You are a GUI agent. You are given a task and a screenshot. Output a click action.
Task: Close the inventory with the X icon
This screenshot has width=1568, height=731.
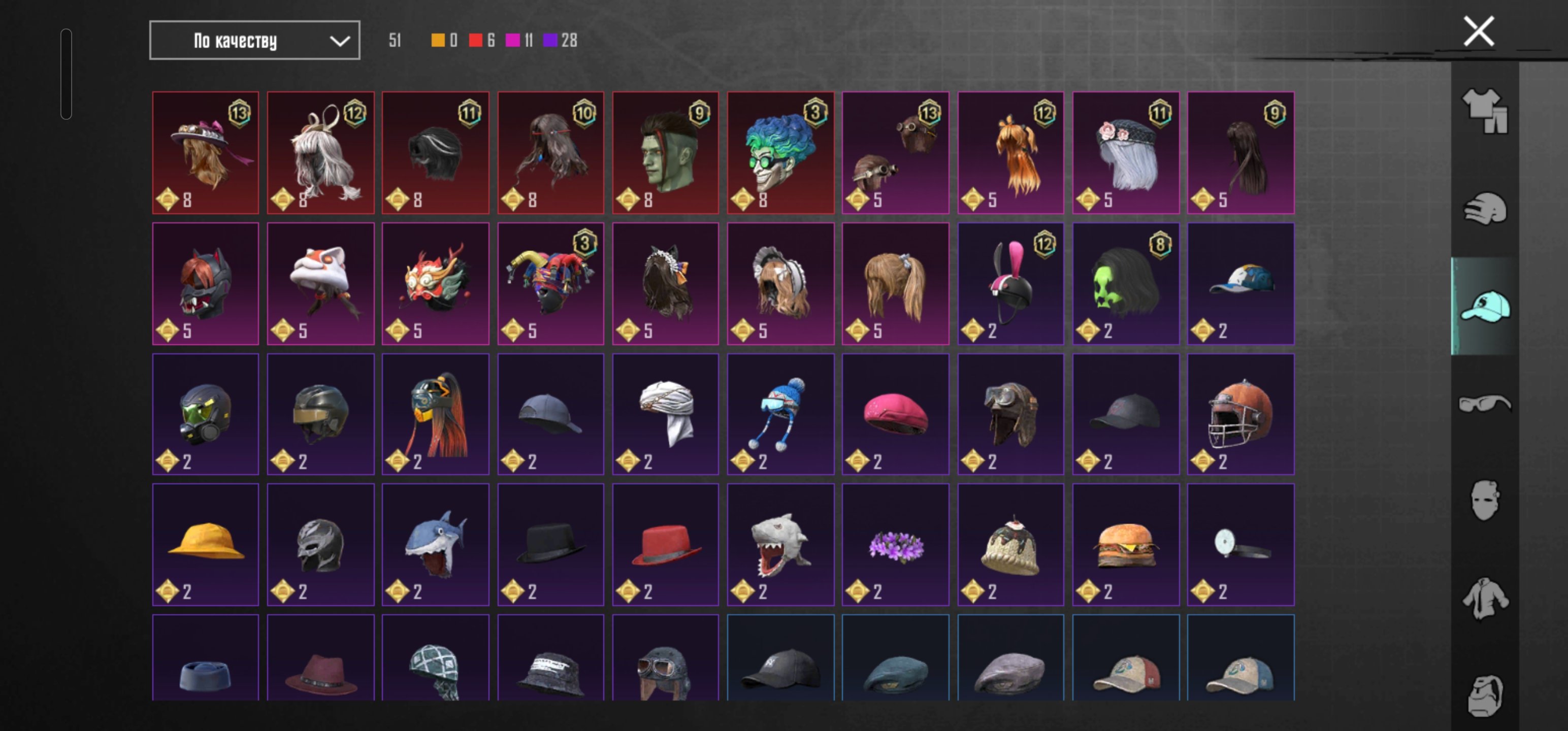point(1479,31)
